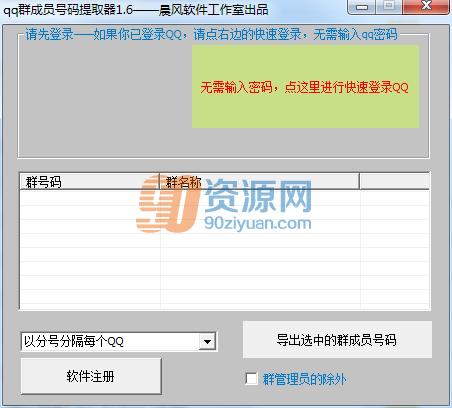Open the 以分号分隔每个QQ dropdown arrow
The image size is (452, 408).
pyautogui.click(x=207, y=341)
